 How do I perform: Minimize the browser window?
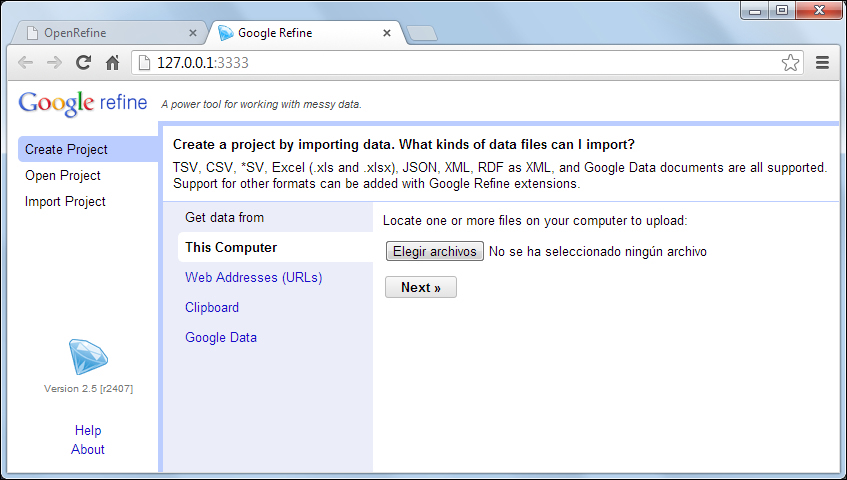(755, 10)
